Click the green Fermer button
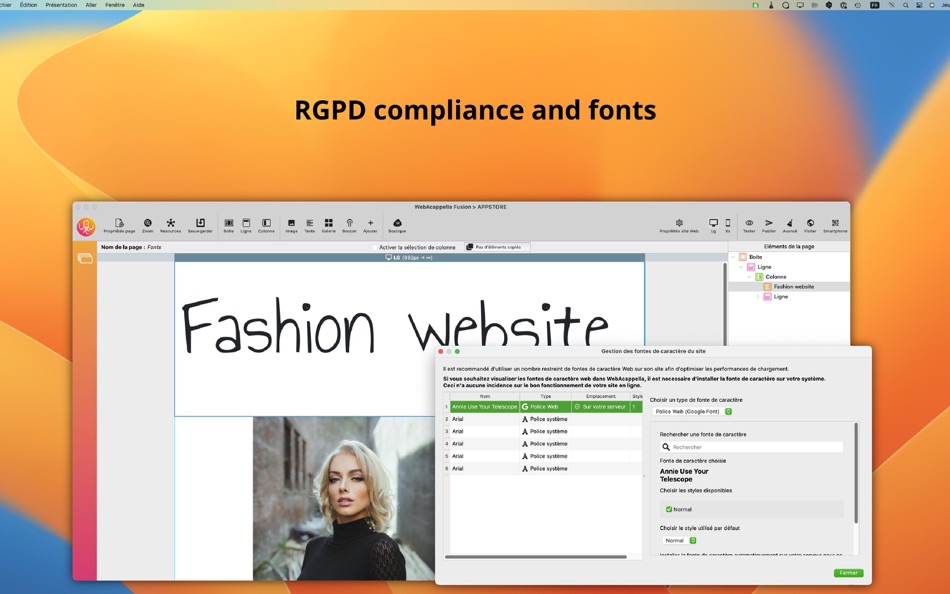This screenshot has height=594, width=950. click(x=848, y=573)
